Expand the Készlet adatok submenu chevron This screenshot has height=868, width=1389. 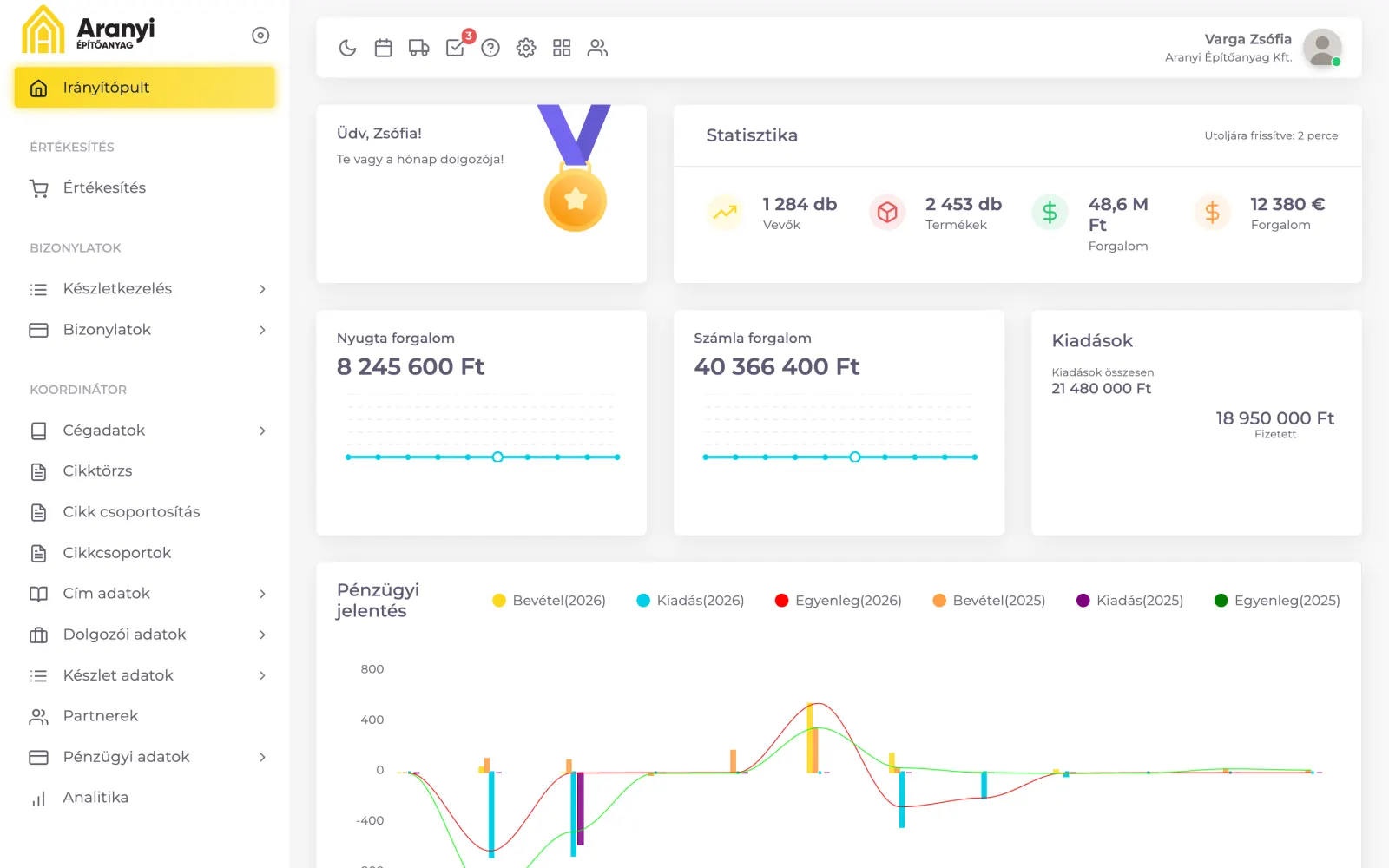(x=262, y=675)
